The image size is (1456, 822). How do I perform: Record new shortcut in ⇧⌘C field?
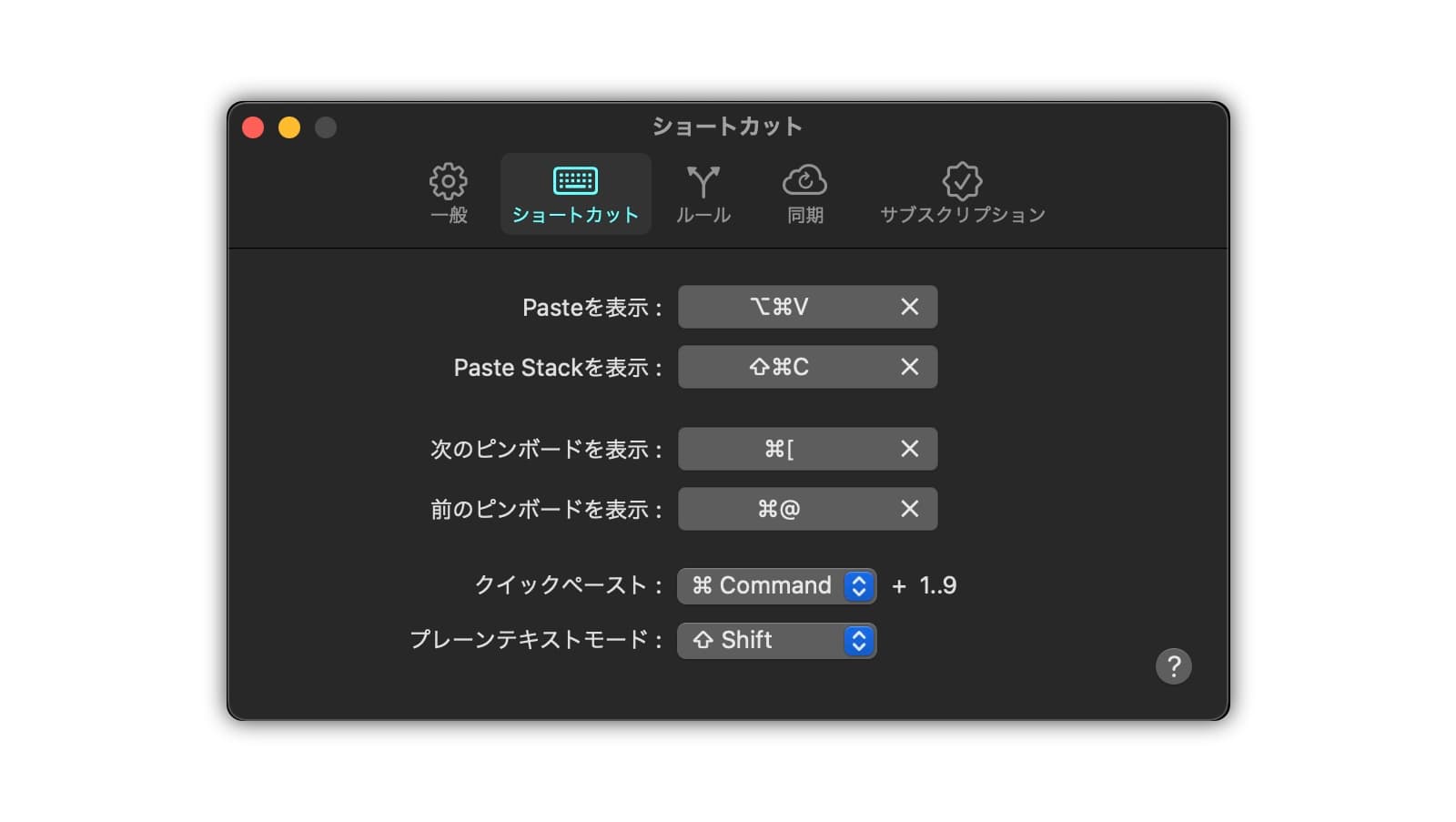[807, 367]
